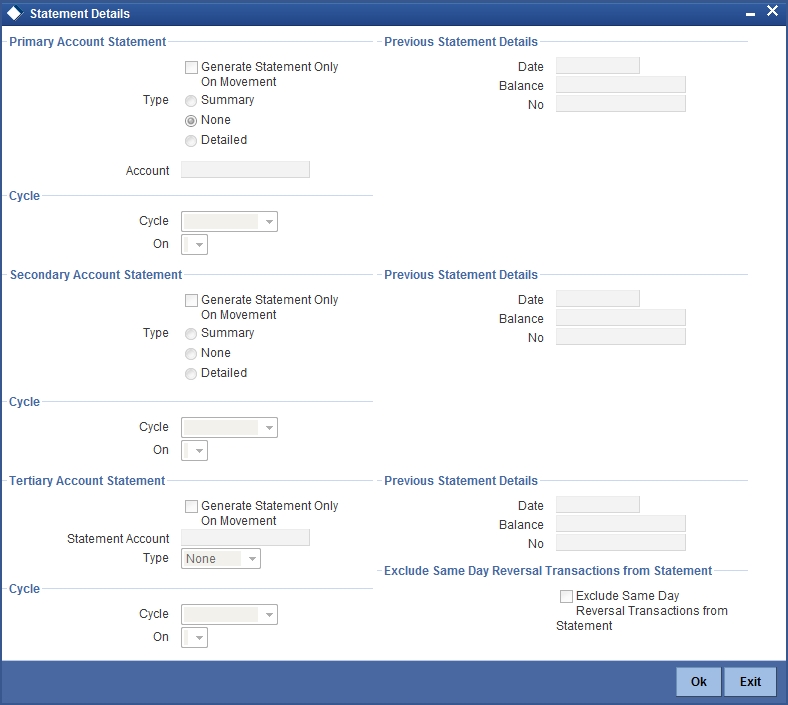Image resolution: width=788 pixels, height=705 pixels.
Task: Select None type for Secondary Account Statement
Action: point(191,354)
